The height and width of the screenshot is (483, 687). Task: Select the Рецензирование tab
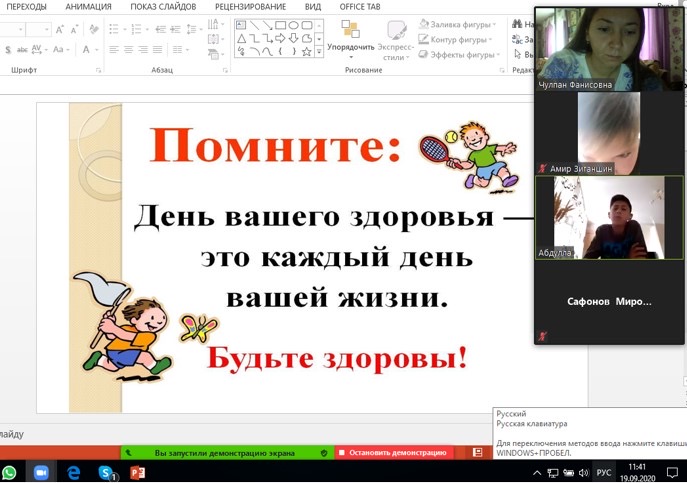(248, 6)
